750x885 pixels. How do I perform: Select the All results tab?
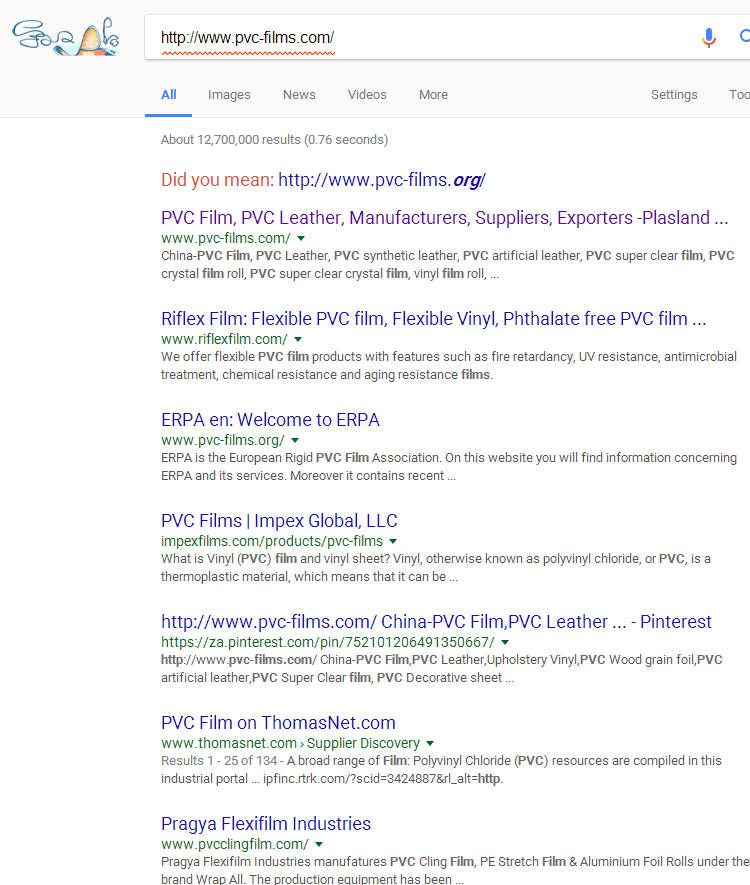tap(169, 95)
